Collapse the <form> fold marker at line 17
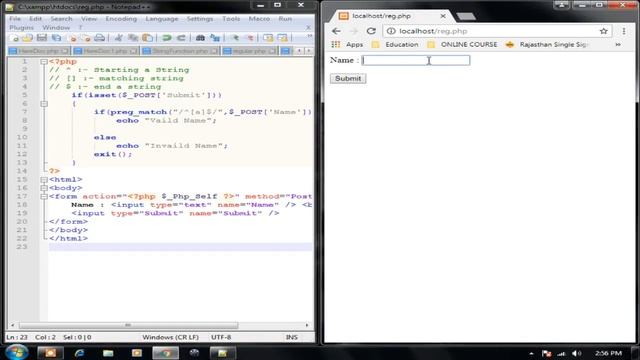The width and height of the screenshot is (640, 360). (x=44, y=196)
